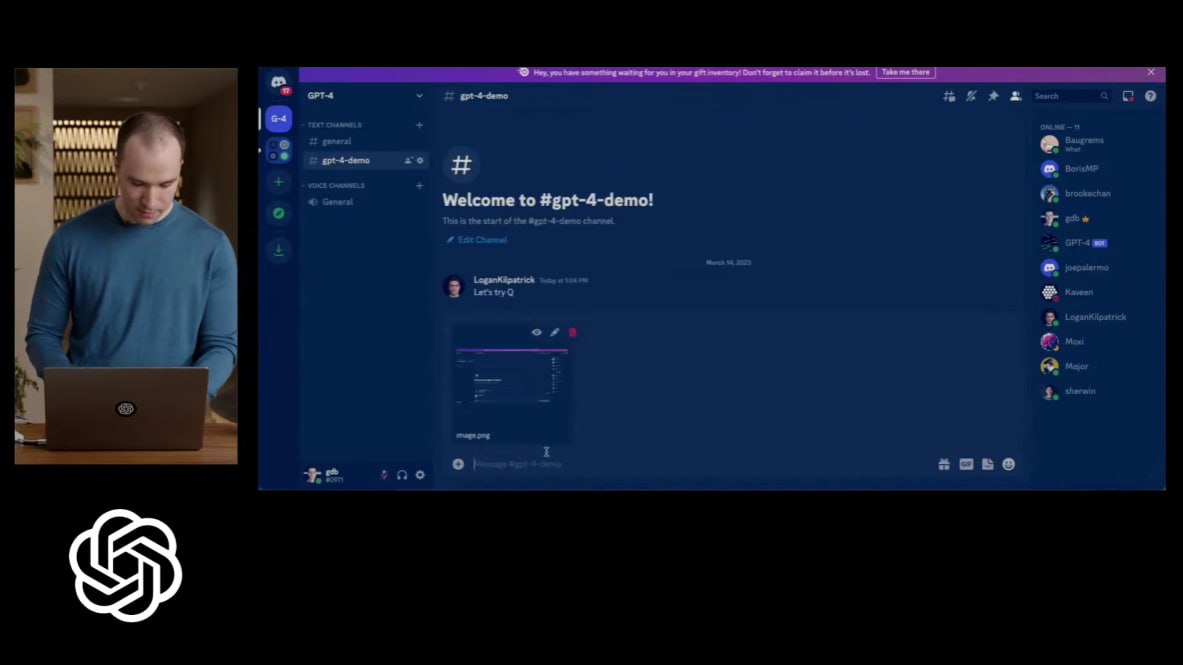Viewport: 1183px width, 665px height.
Task: Toggle the member list visibility
Action: click(x=1015, y=96)
